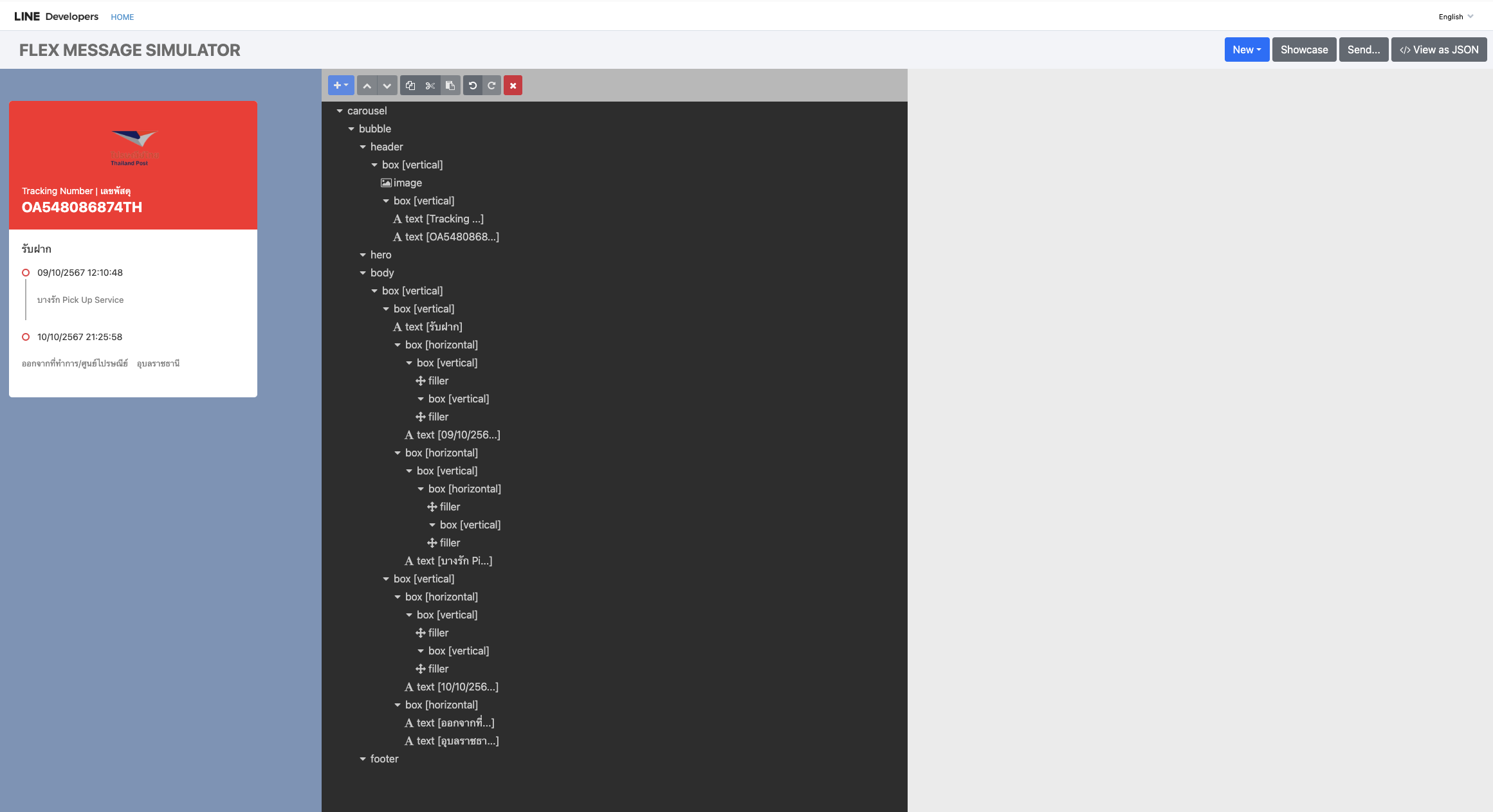The height and width of the screenshot is (812, 1493).
Task: Select text [บางรัก Pi...] node
Action: pyautogui.click(x=454, y=561)
